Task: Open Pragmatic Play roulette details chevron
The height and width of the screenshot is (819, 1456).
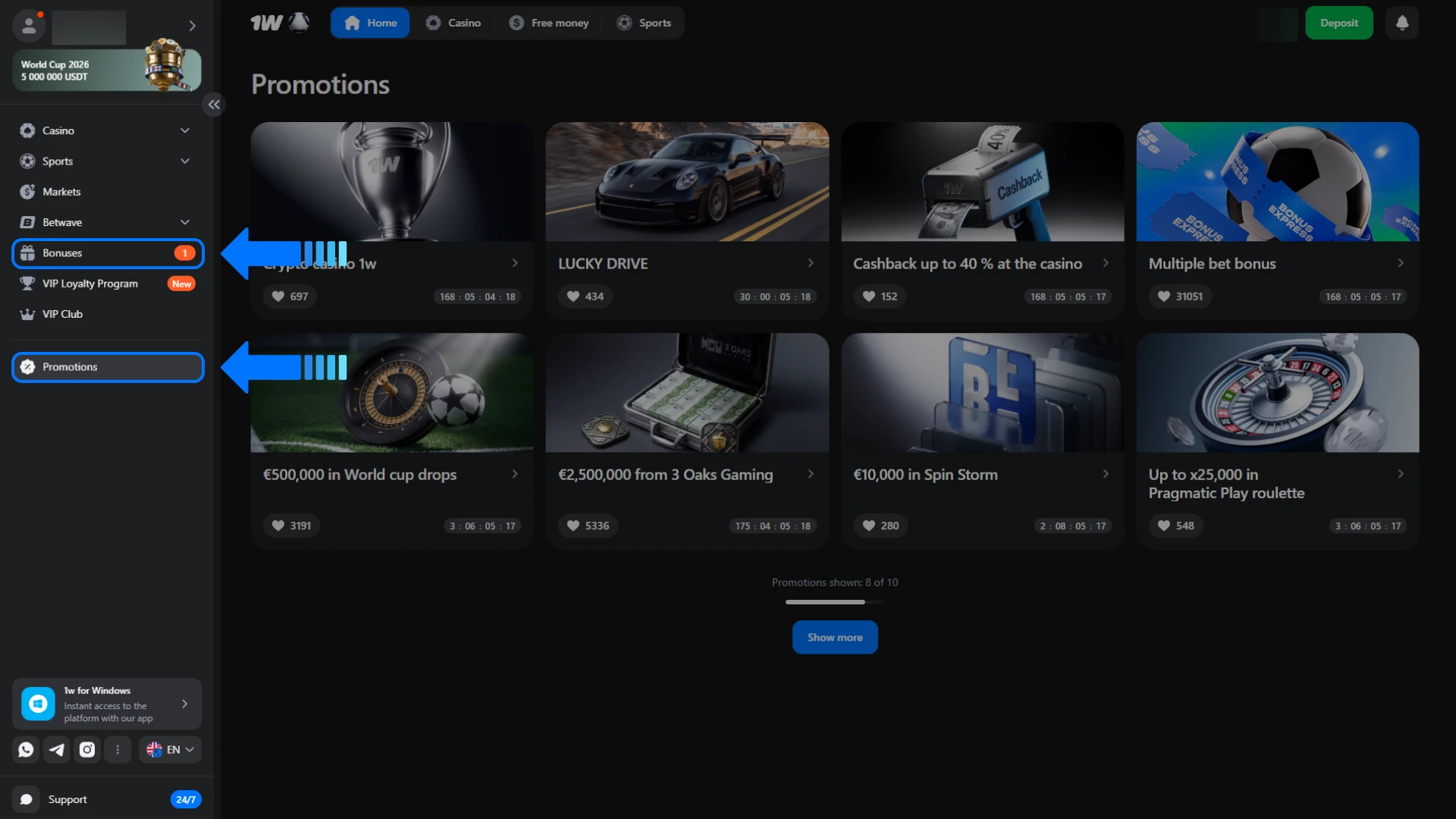Action: 1401,474
